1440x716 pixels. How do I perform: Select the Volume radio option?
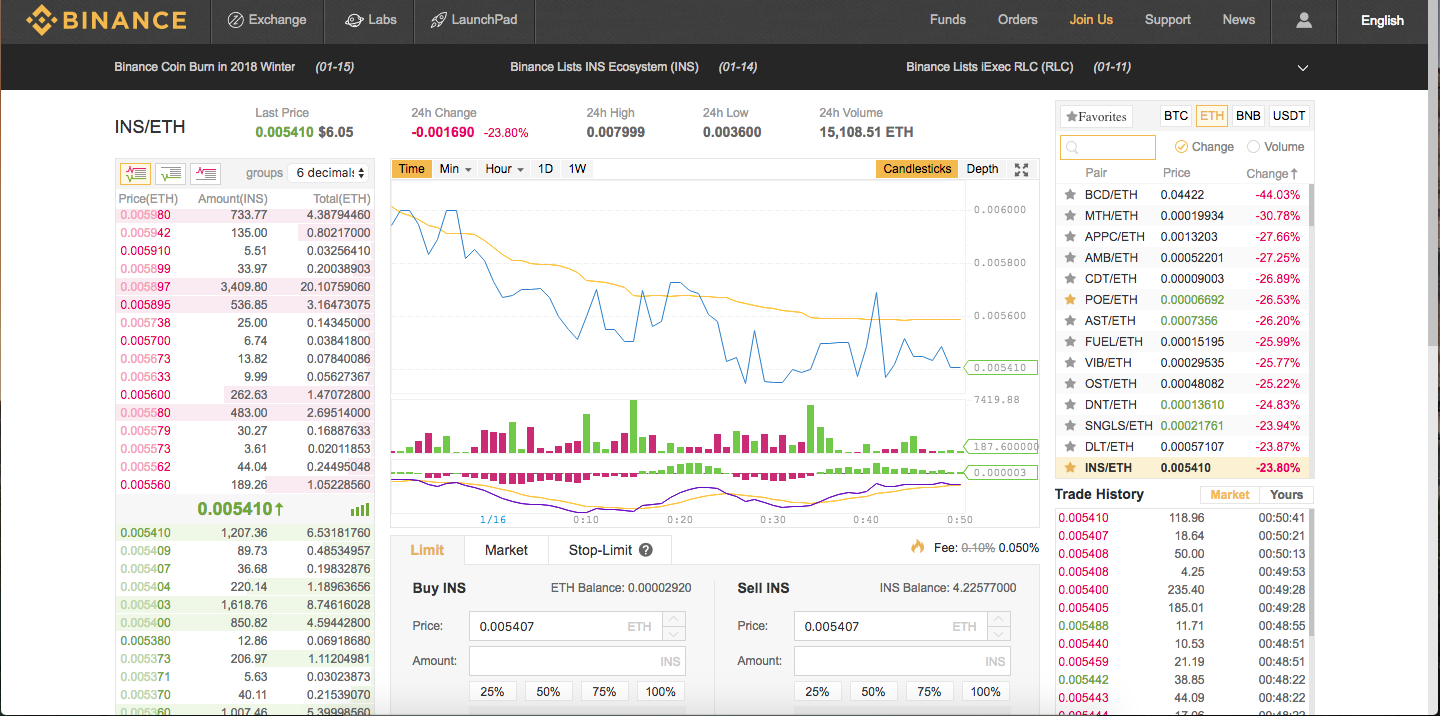click(1254, 147)
